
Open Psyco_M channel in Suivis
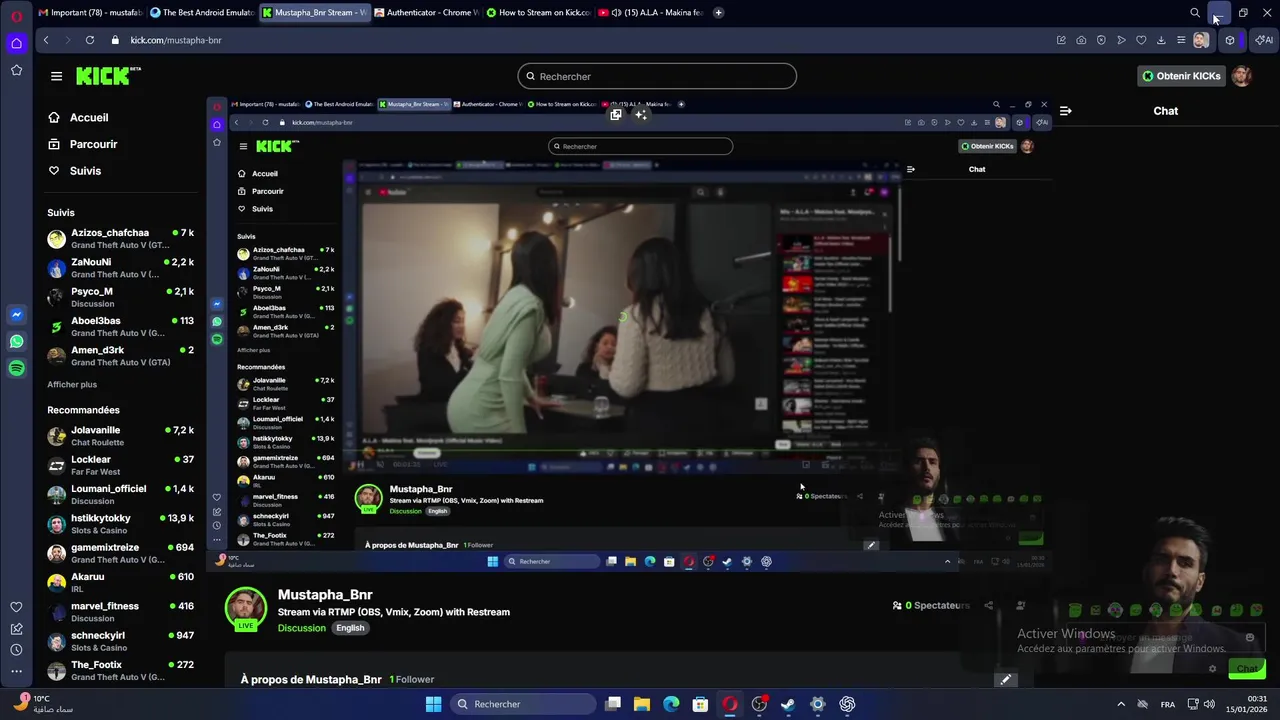coord(120,297)
